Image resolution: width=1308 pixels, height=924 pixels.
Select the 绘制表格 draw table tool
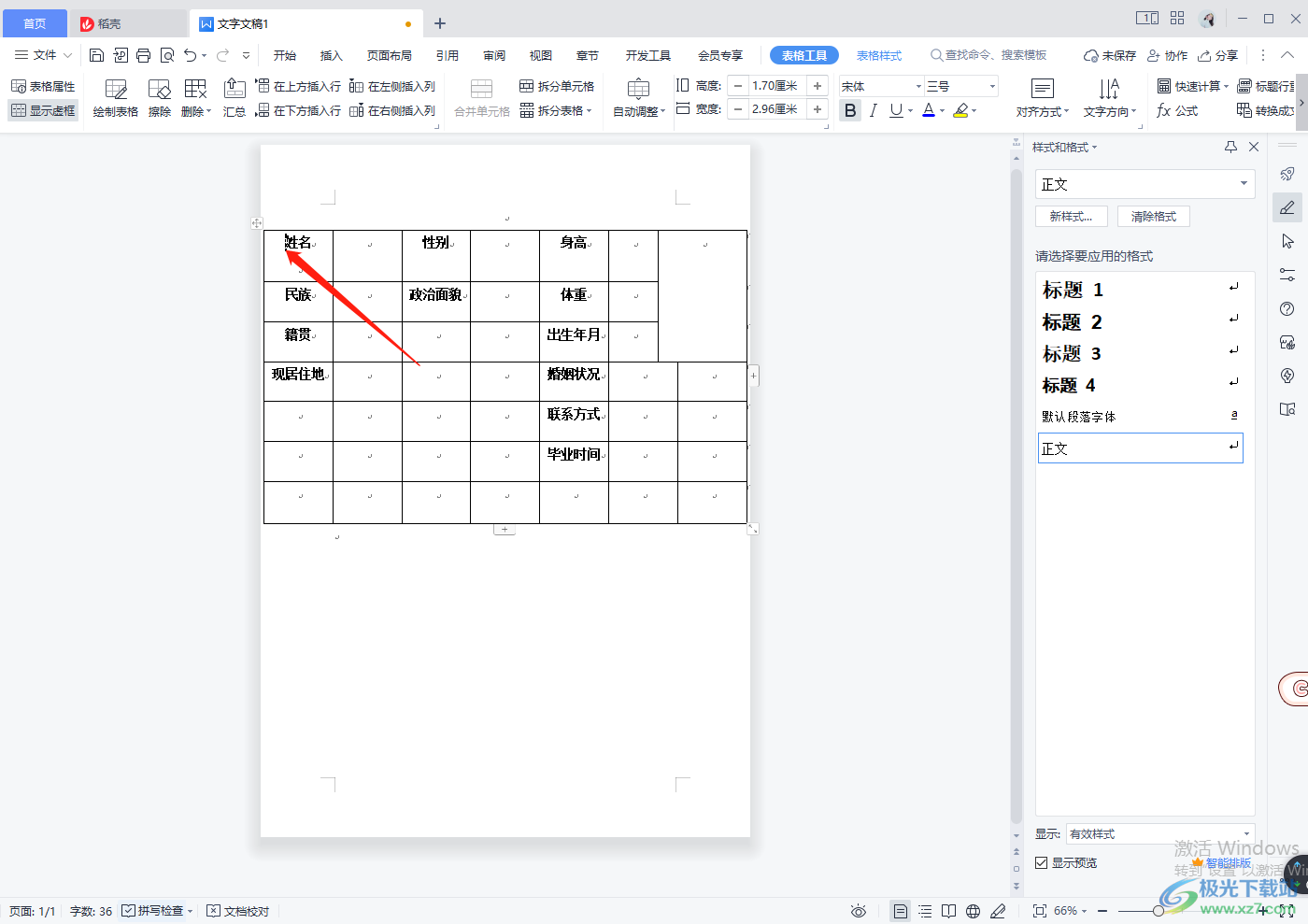116,98
